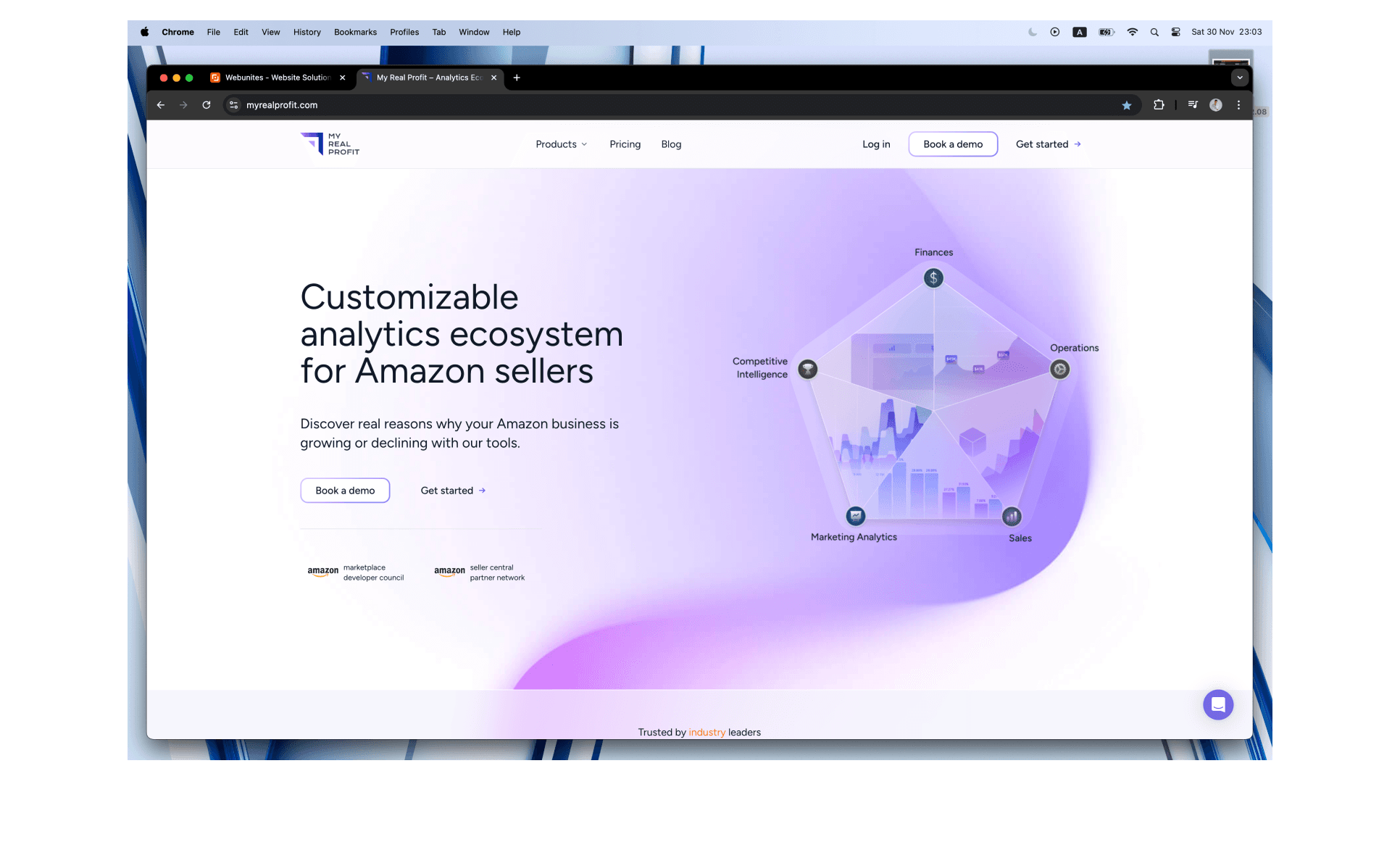Click the Finances dollar icon

coord(932,277)
